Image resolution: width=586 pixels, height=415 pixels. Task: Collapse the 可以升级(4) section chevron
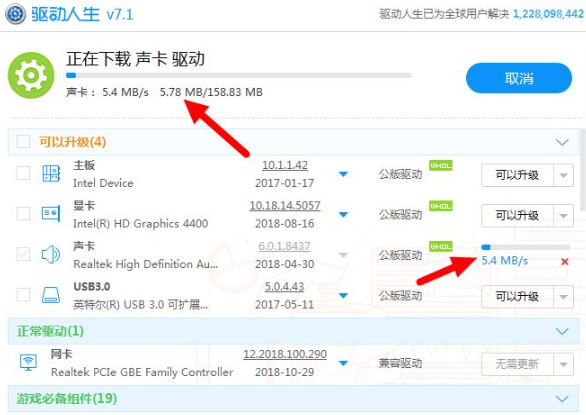tap(562, 142)
